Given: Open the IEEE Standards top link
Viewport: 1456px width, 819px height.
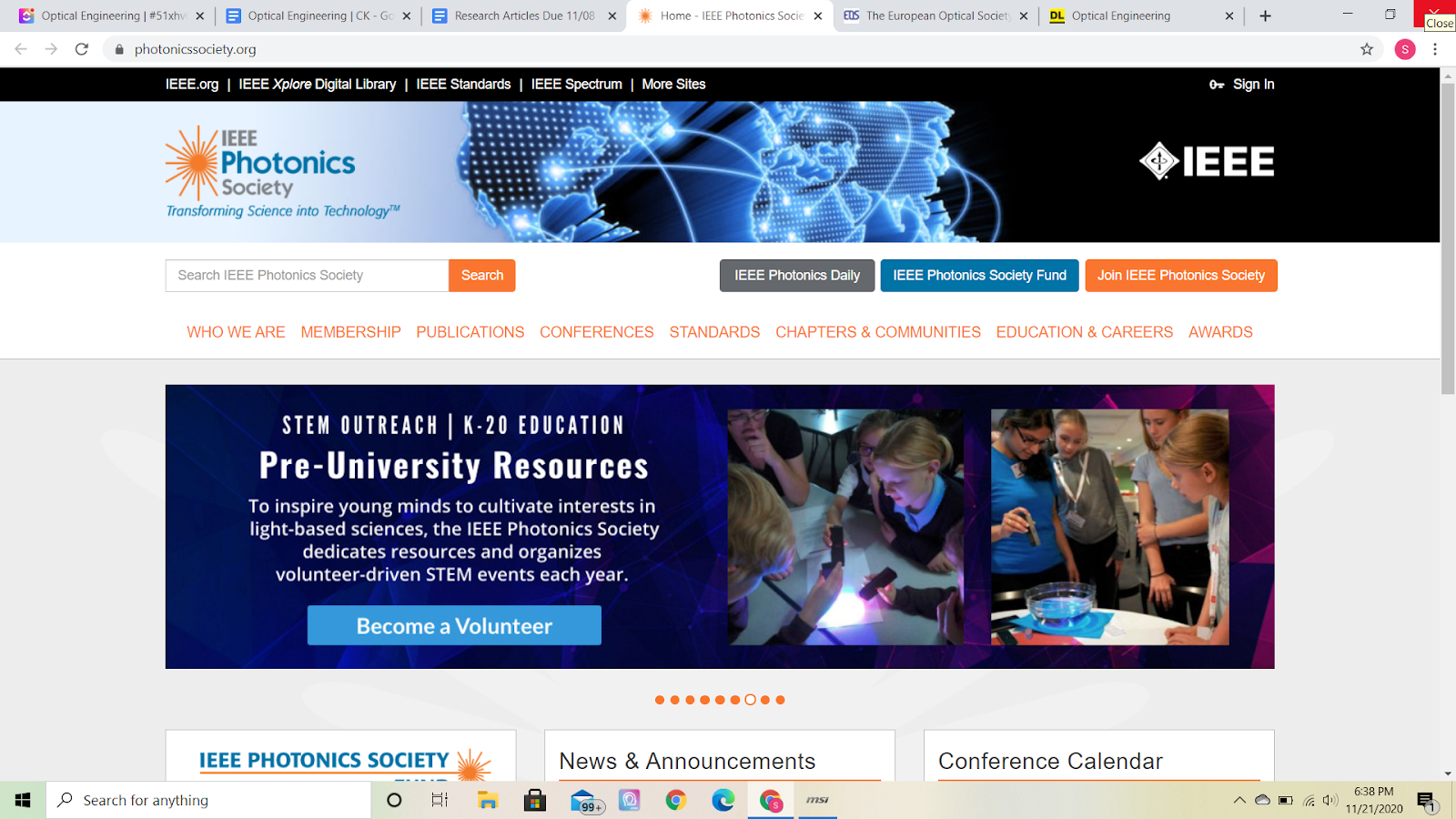Looking at the screenshot, I should tap(463, 84).
